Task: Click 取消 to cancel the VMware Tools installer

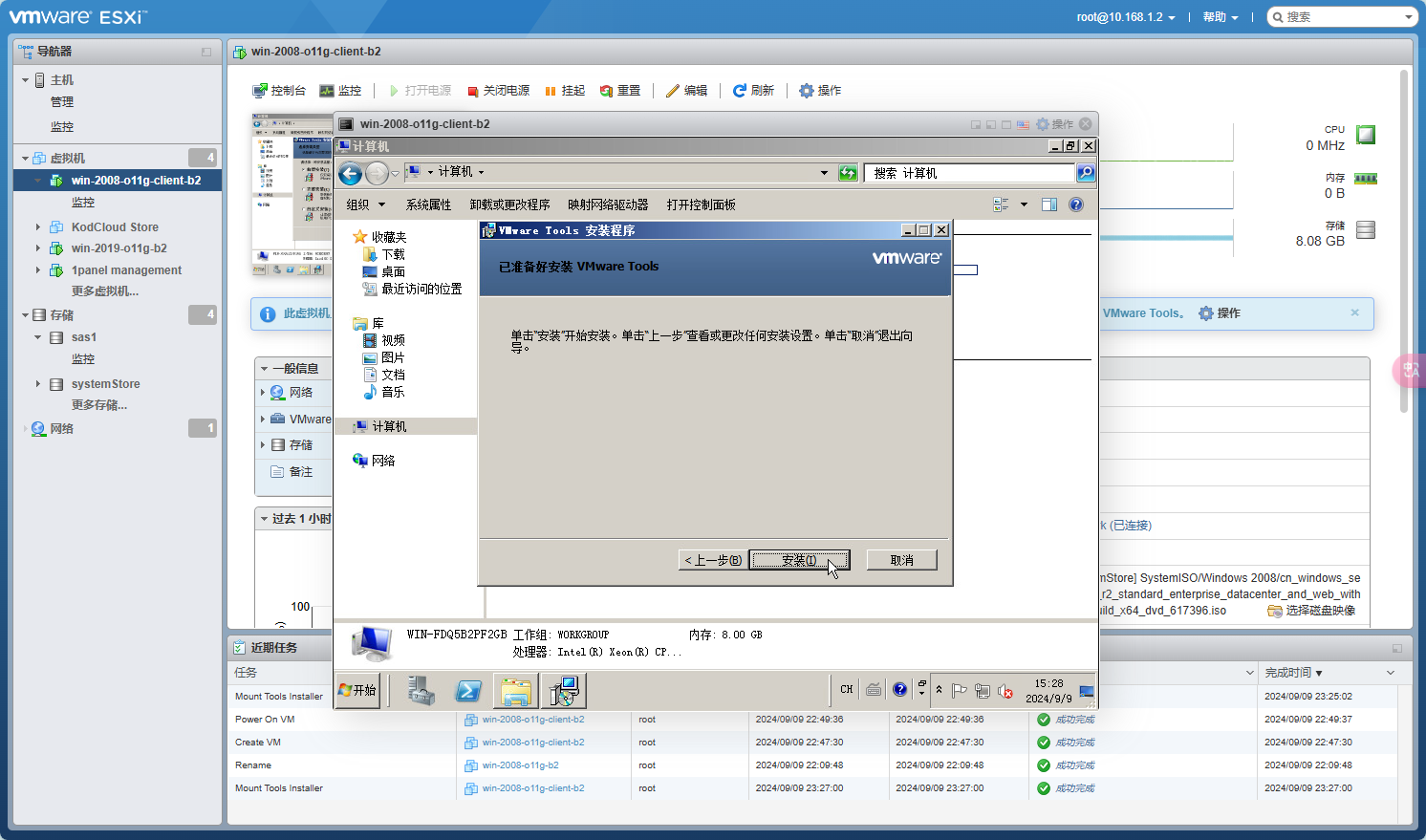Action: [901, 560]
